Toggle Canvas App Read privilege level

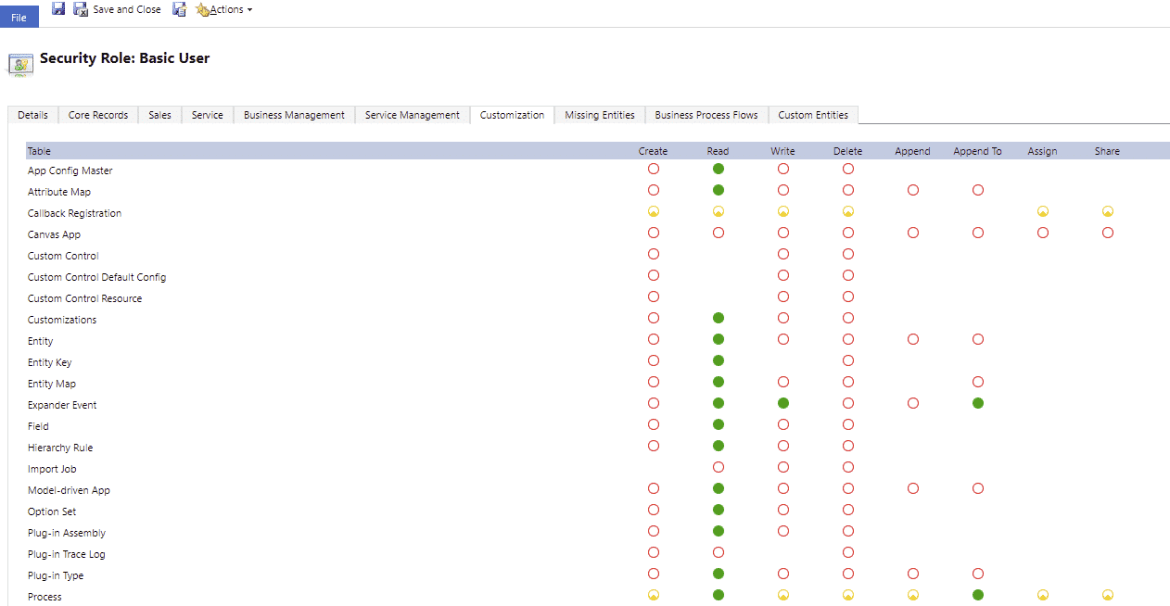pos(718,233)
